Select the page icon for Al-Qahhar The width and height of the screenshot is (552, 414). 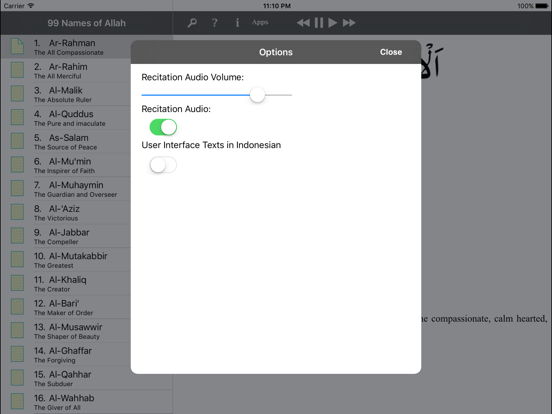tap(17, 378)
